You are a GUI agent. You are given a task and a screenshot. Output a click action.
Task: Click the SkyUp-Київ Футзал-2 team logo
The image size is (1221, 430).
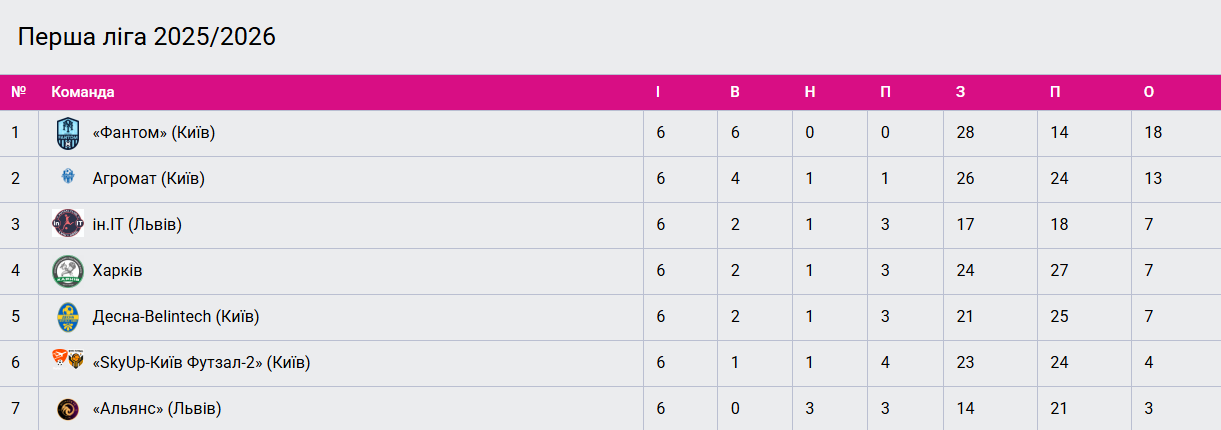tap(67, 362)
